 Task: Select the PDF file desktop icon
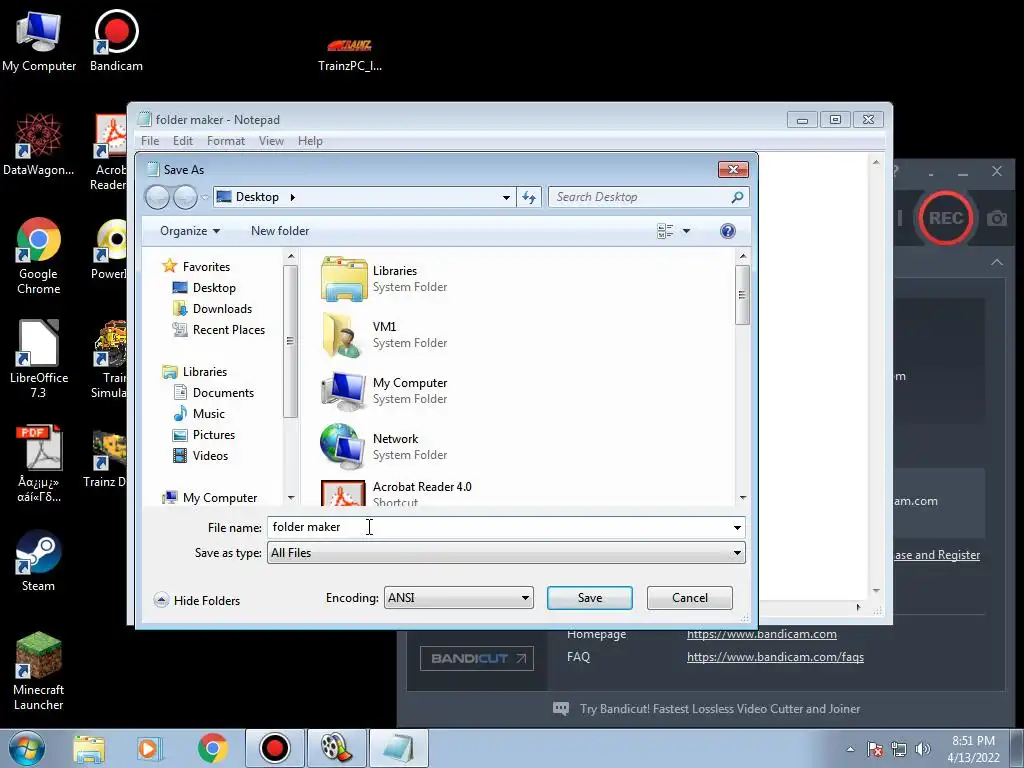pyautogui.click(x=39, y=464)
